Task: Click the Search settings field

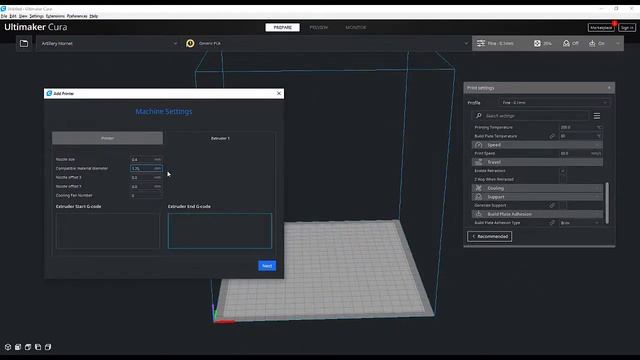Action: pos(530,116)
